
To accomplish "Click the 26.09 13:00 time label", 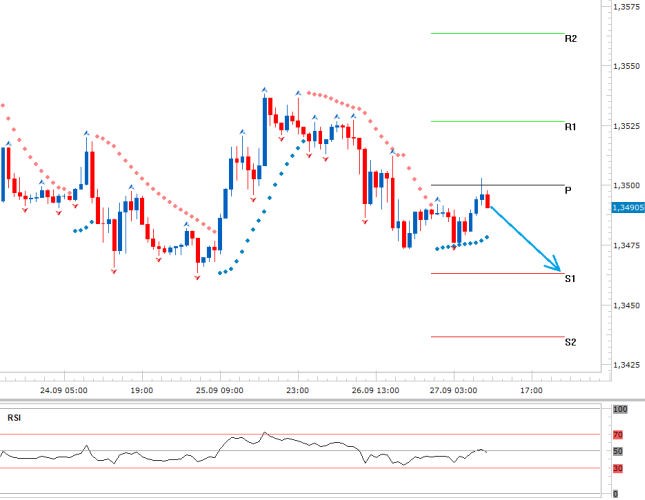I will 375,390.
